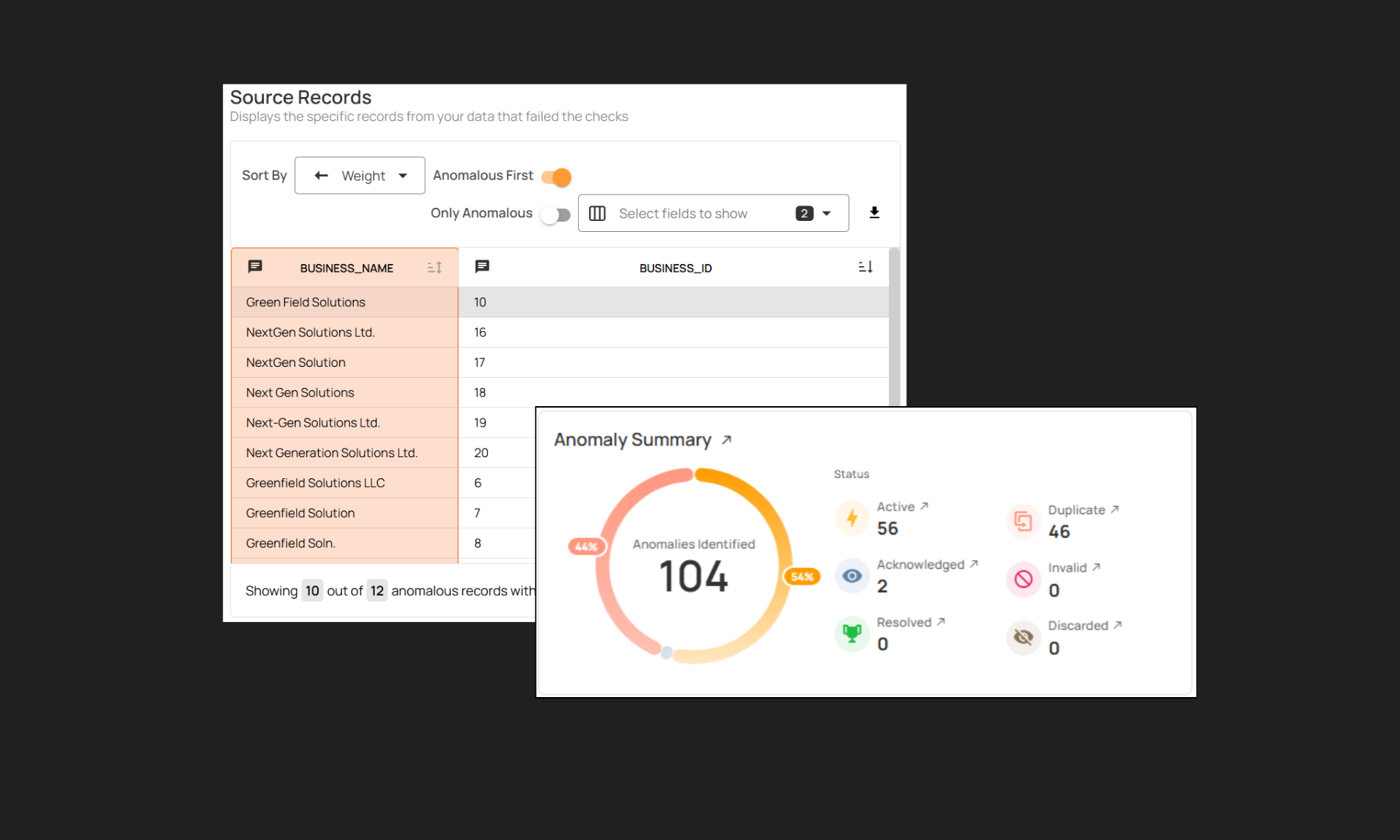
Task: Click the eye icon beside Acknowledged status
Action: 852,576
